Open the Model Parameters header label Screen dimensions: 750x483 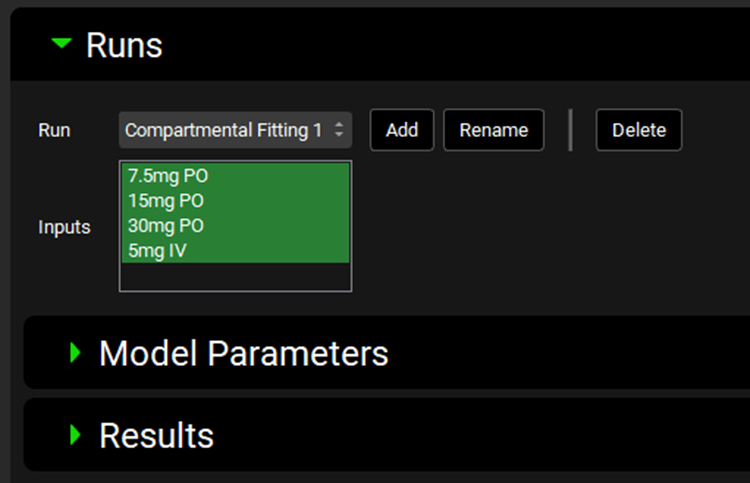click(x=243, y=353)
